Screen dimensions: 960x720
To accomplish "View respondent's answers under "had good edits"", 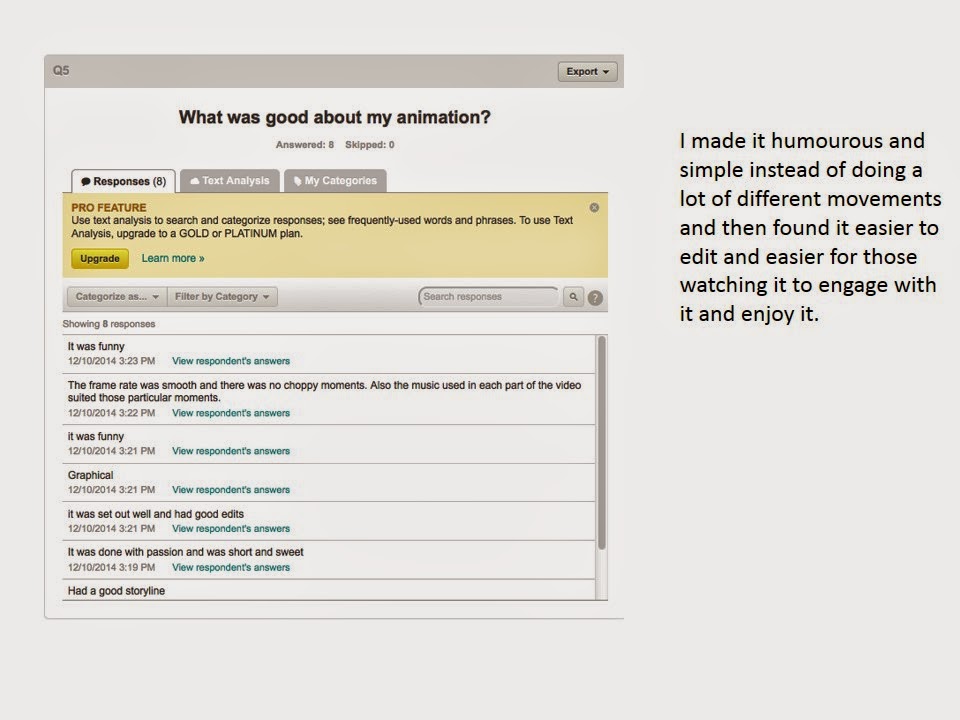I will coord(231,528).
